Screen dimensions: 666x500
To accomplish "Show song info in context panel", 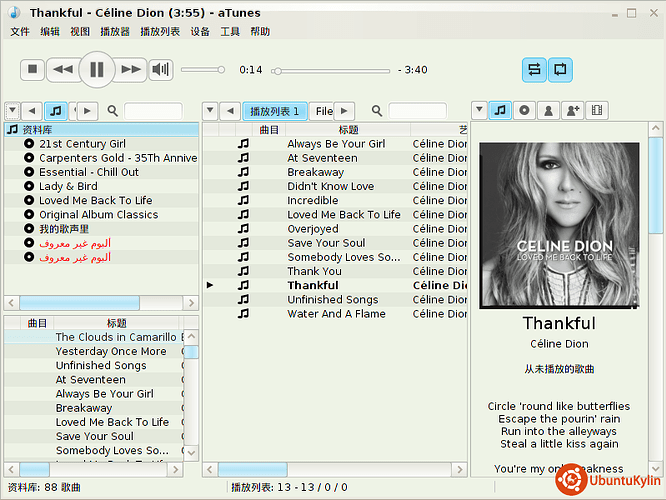I will click(x=500, y=110).
